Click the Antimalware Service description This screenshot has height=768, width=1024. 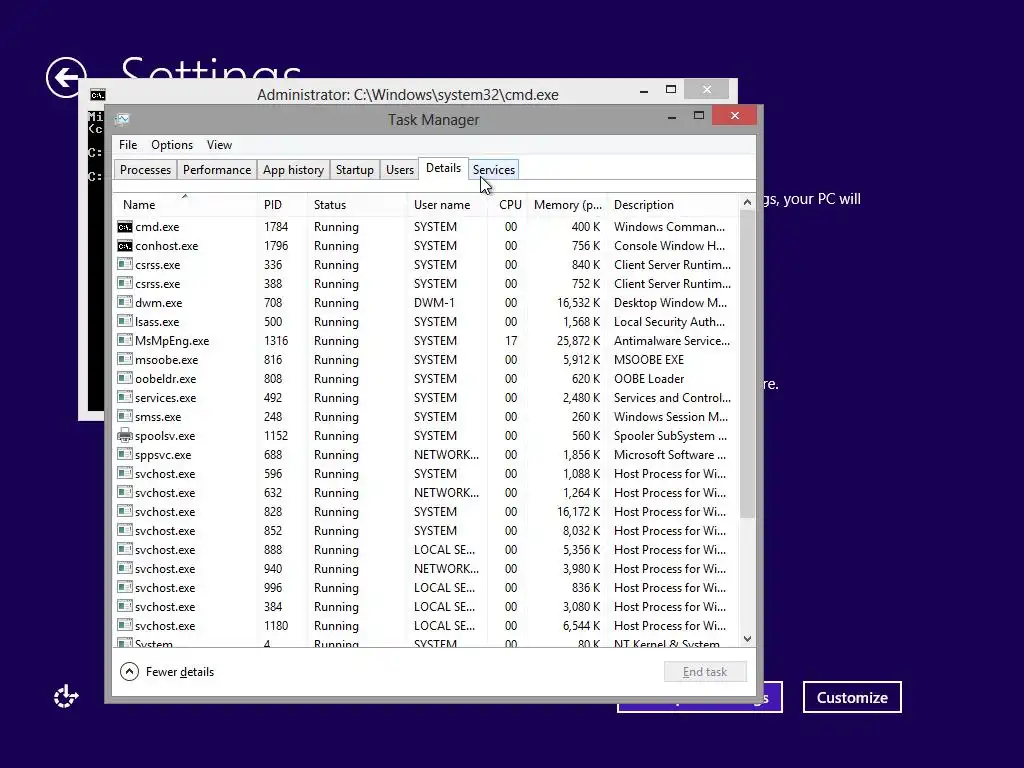672,341
